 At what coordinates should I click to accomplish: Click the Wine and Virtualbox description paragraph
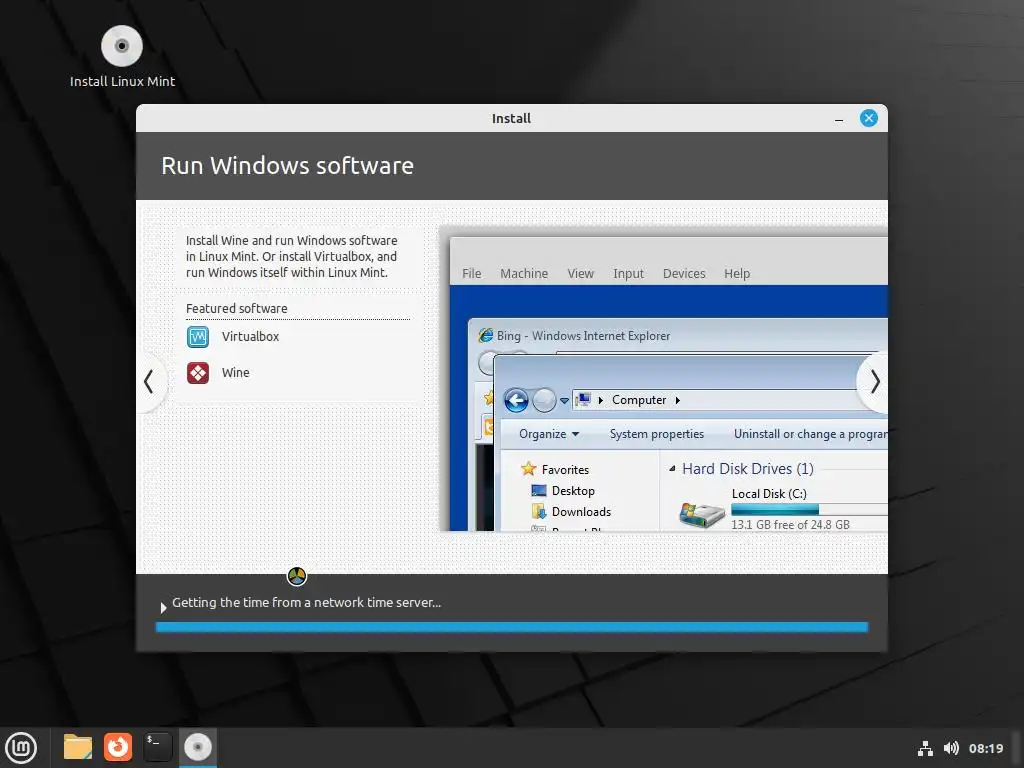[x=291, y=257]
